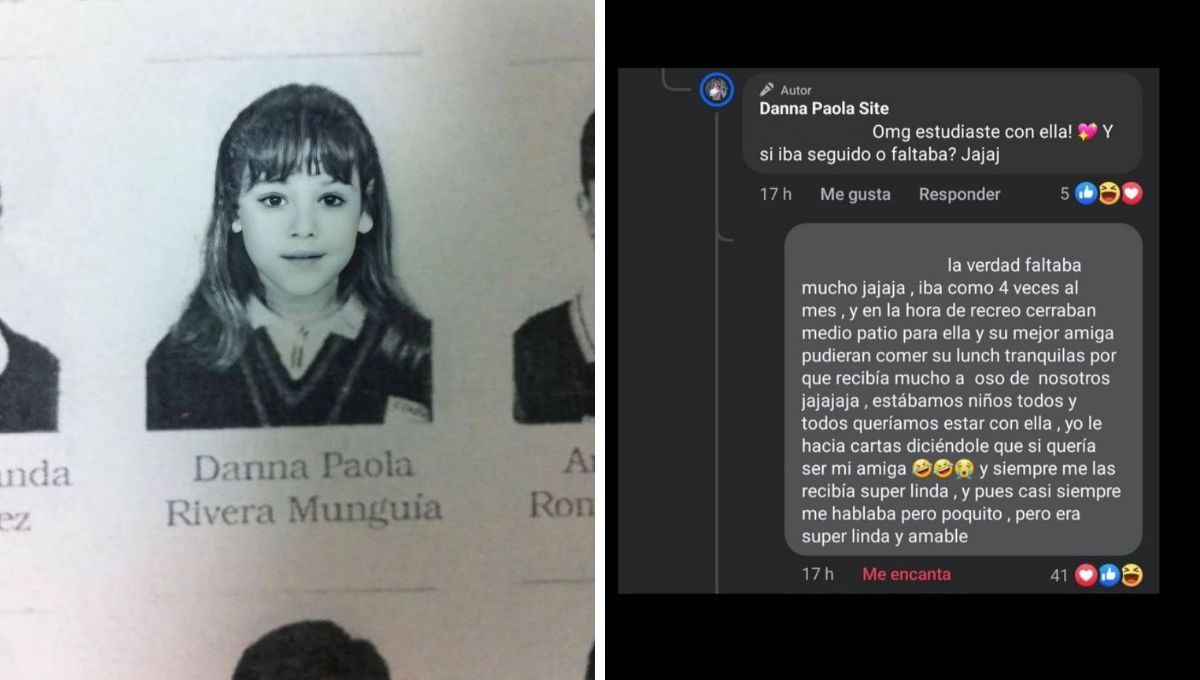Click Responder under the author's comment
Viewport: 1200px width, 680px height.
click(x=959, y=194)
